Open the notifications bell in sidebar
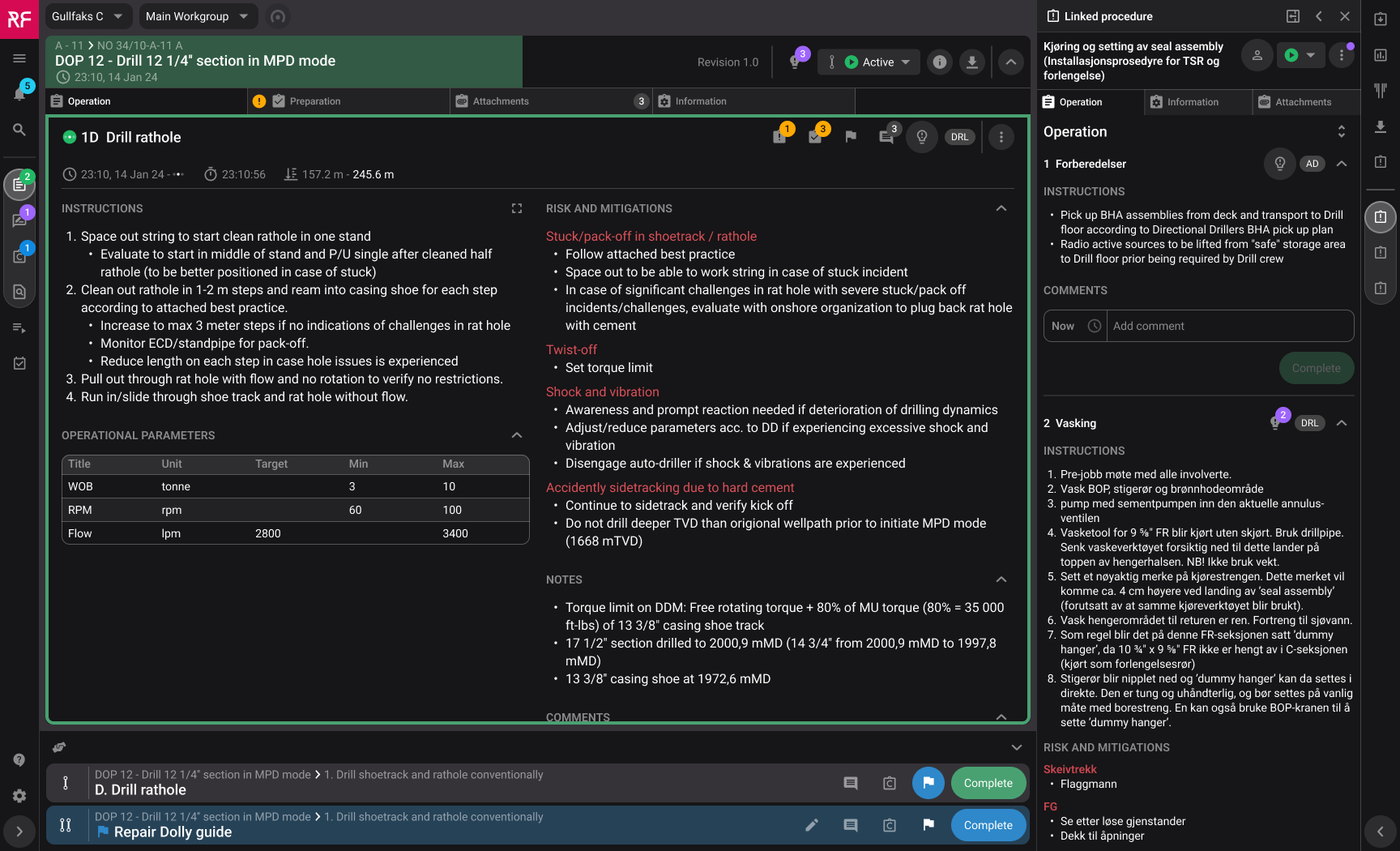Screen dimensions: 1400x851 tap(19, 93)
